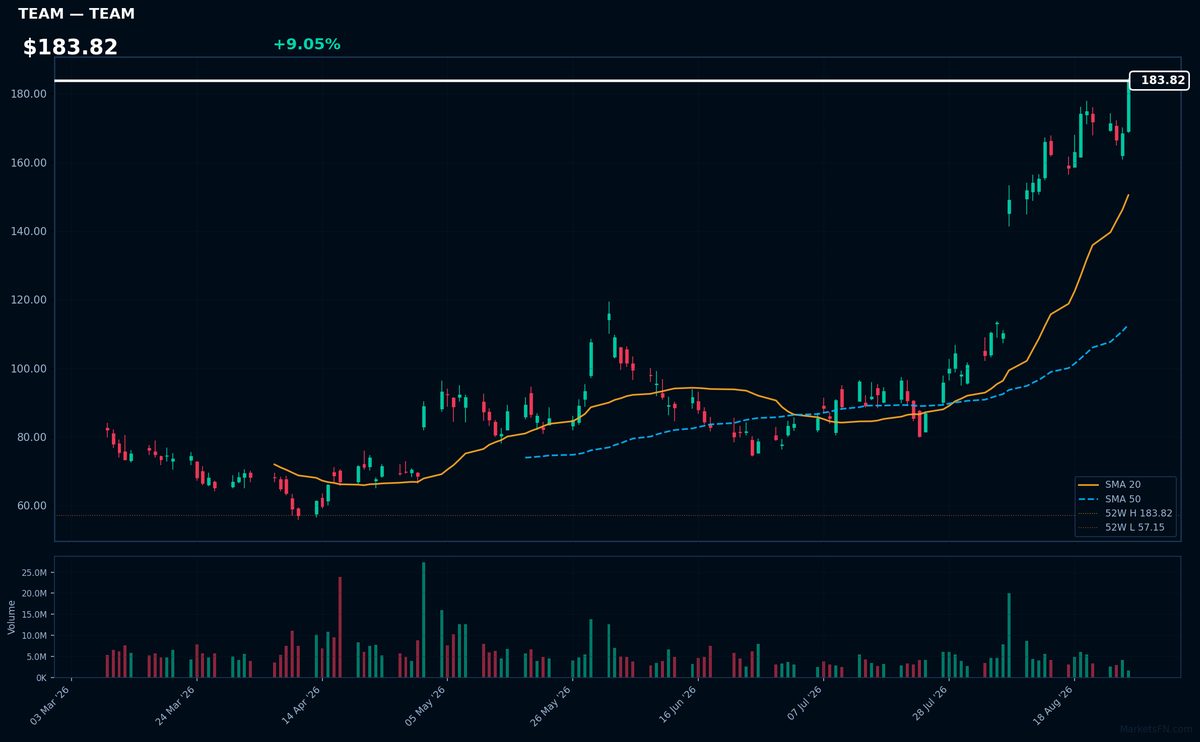Click the 10.0M volume axis label
The image size is (1200, 742).
click(x=33, y=636)
